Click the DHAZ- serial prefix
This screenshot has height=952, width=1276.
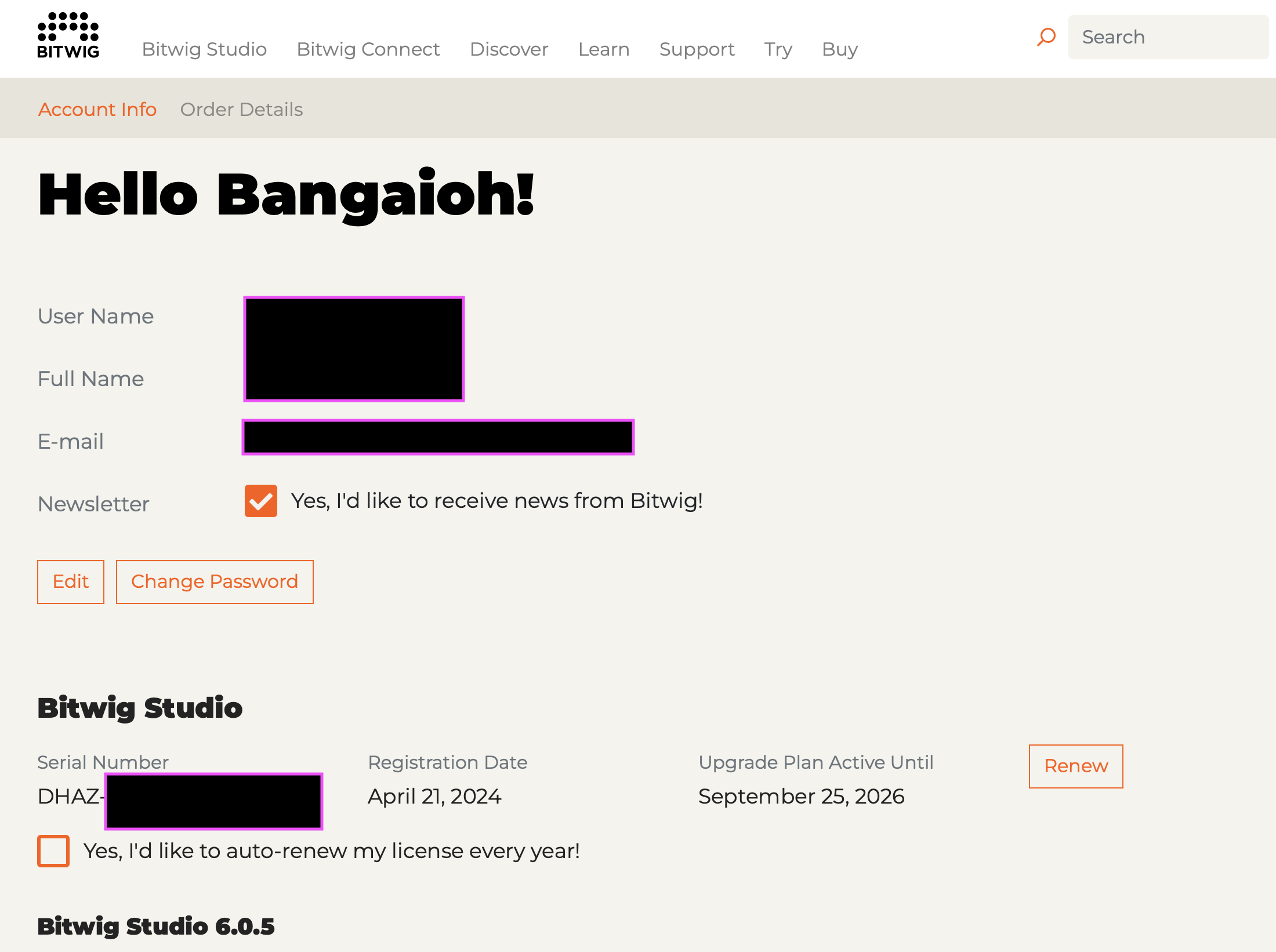tap(71, 797)
